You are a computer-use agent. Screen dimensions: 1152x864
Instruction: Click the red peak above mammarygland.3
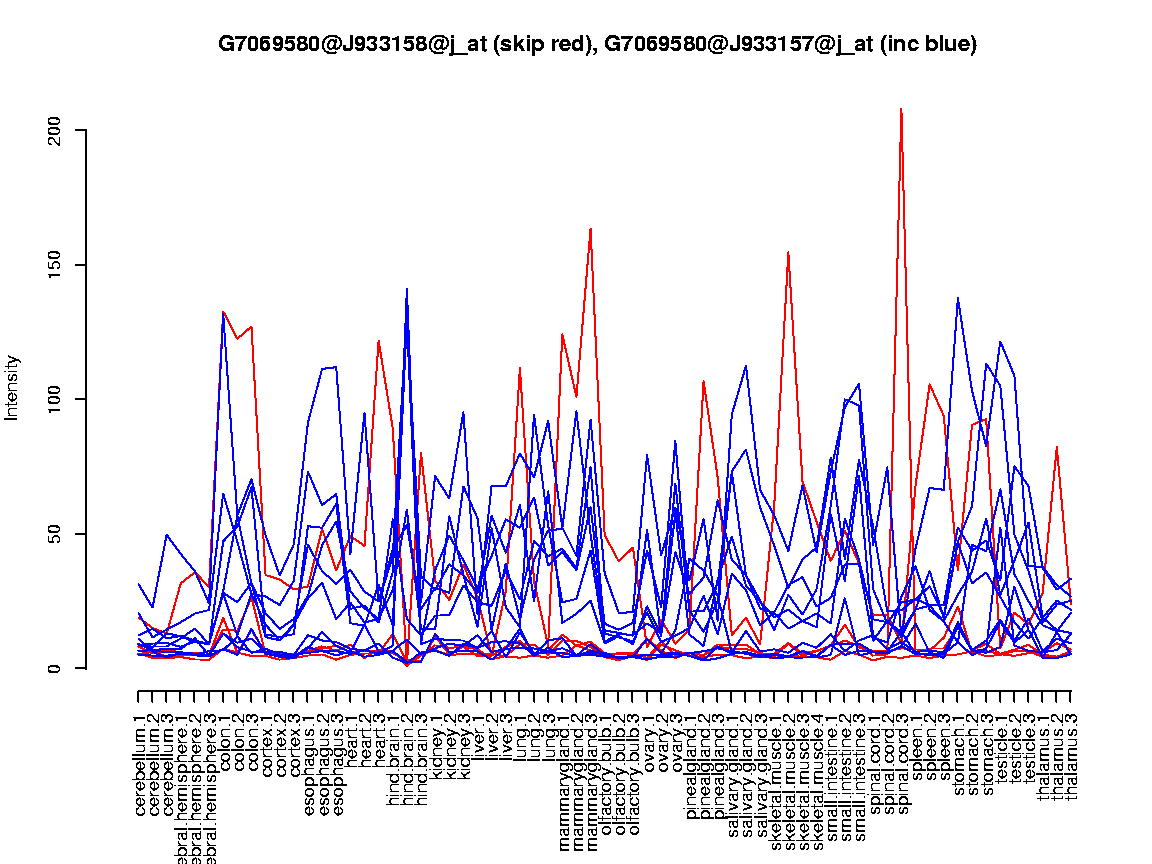point(591,229)
